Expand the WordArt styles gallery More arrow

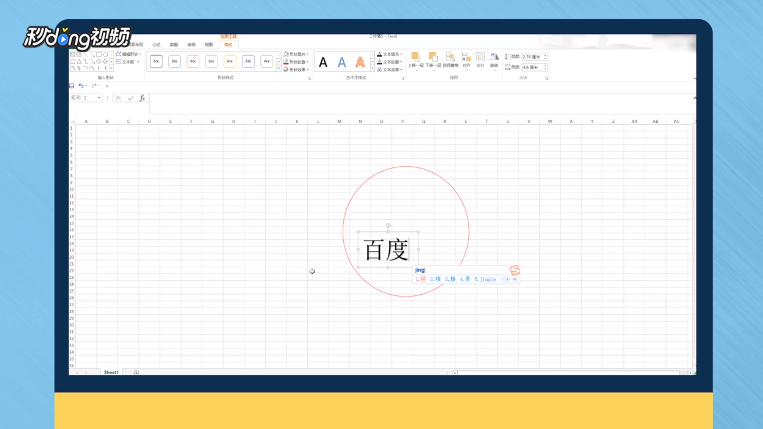(x=372, y=69)
